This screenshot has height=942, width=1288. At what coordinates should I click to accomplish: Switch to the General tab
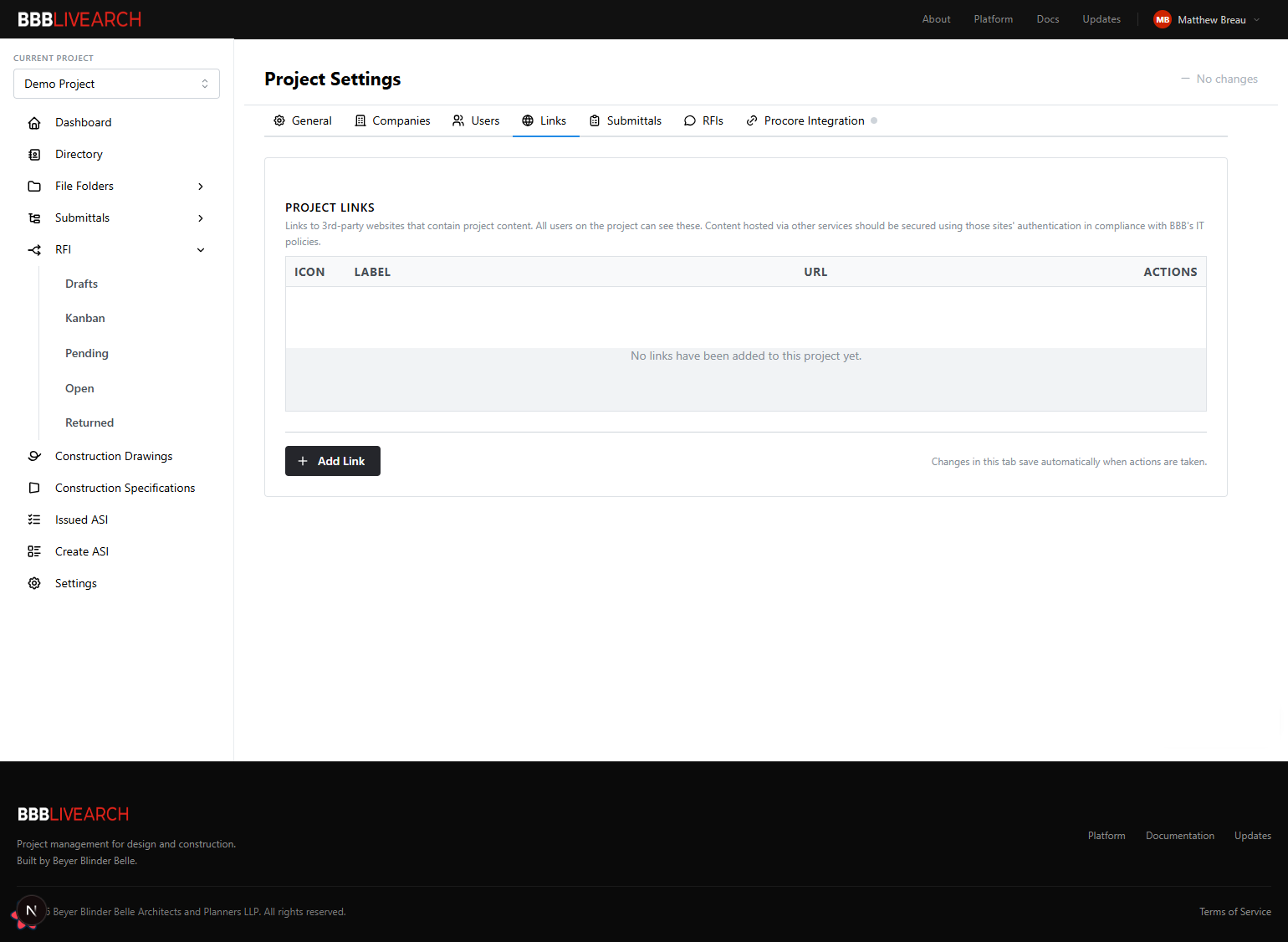click(303, 120)
